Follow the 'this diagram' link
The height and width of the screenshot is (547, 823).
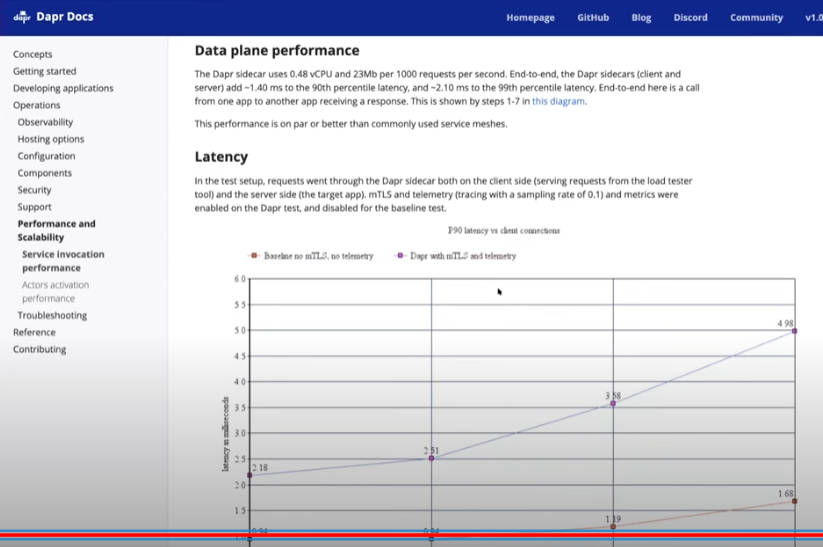click(558, 101)
